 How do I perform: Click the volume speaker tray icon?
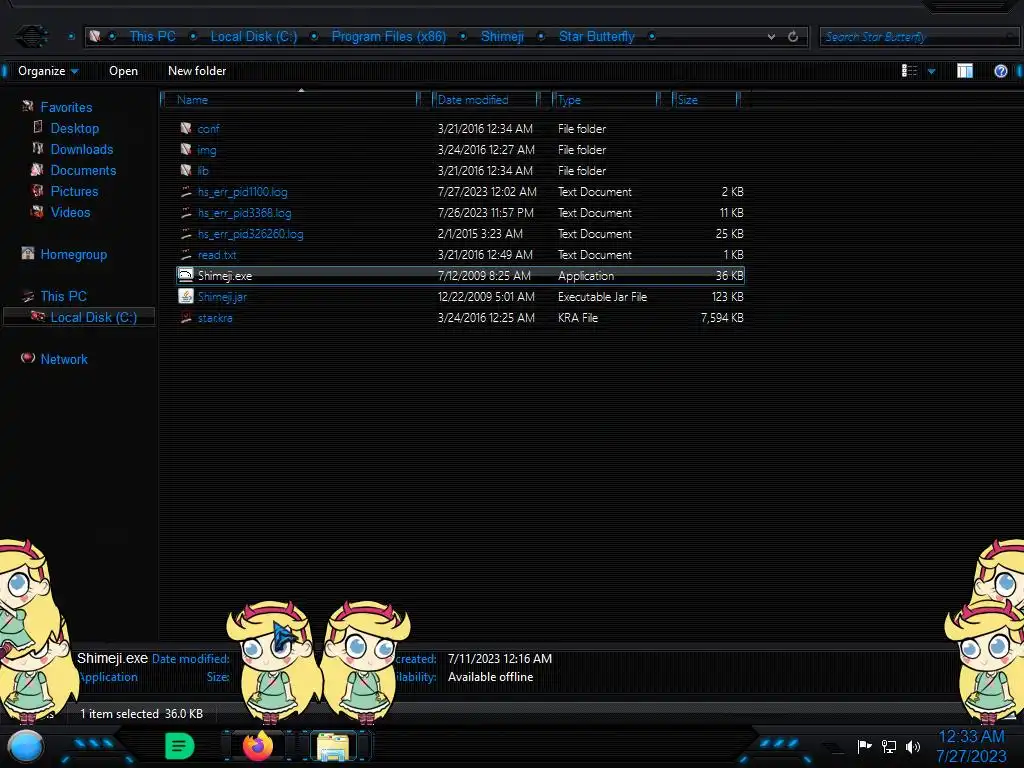pyautogui.click(x=913, y=746)
